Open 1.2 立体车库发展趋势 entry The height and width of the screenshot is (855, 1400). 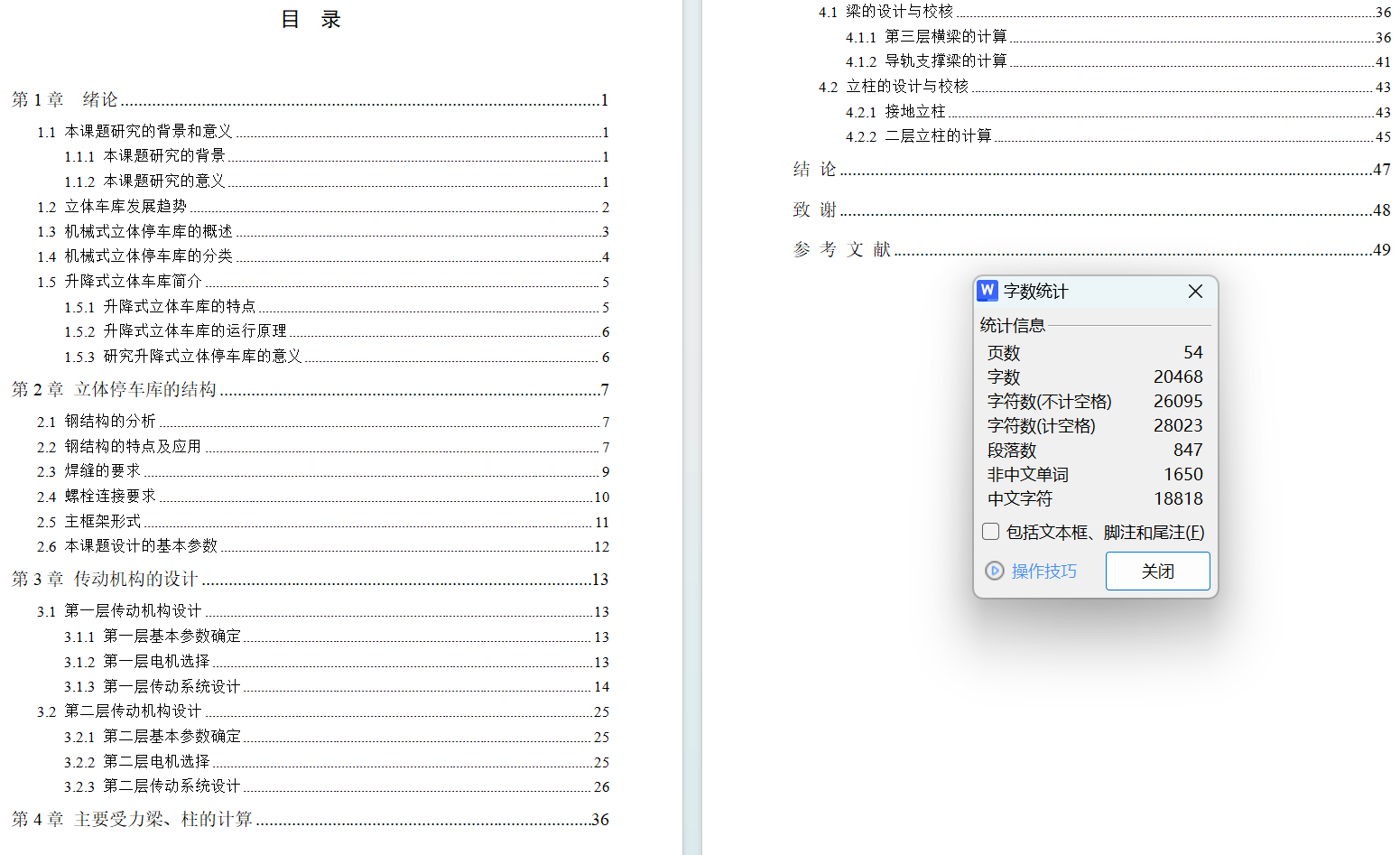coord(323,207)
